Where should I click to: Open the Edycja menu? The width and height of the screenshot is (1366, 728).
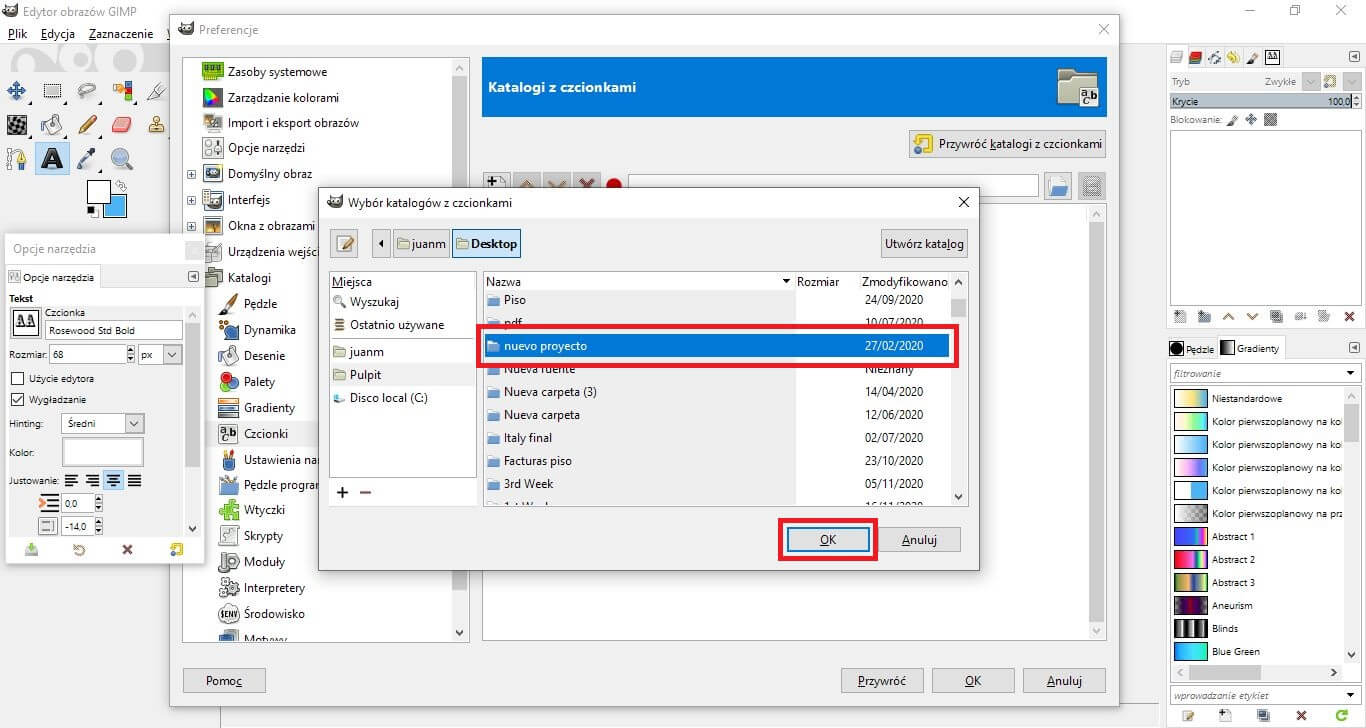[58, 34]
